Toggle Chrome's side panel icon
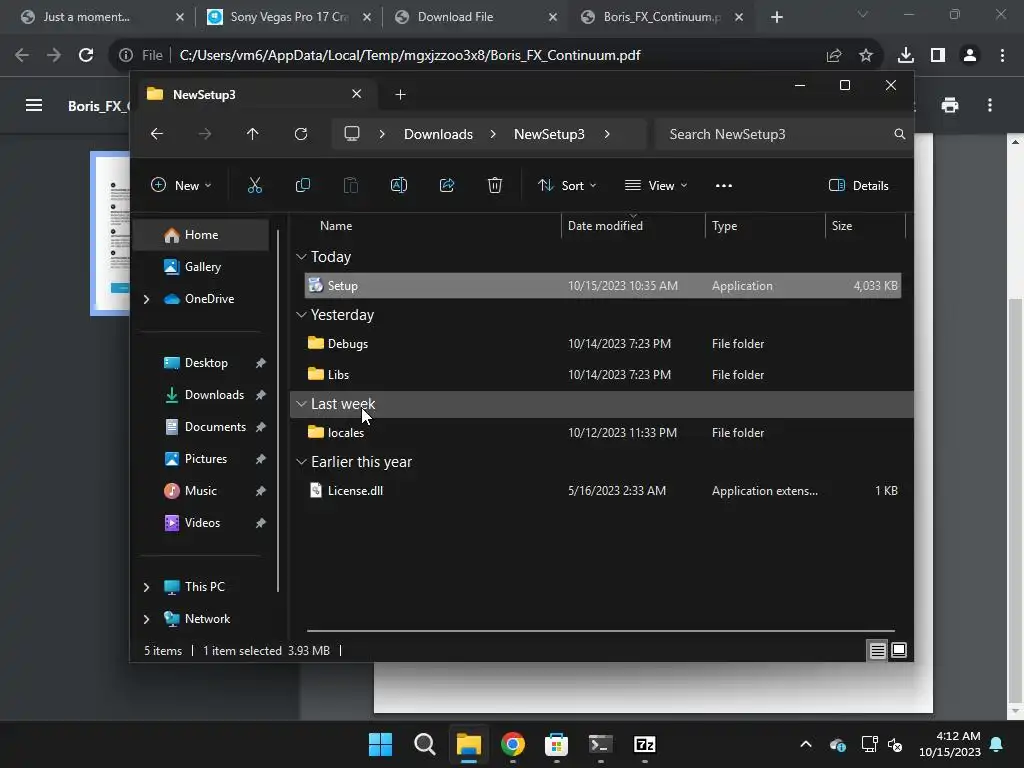 [x=938, y=56]
